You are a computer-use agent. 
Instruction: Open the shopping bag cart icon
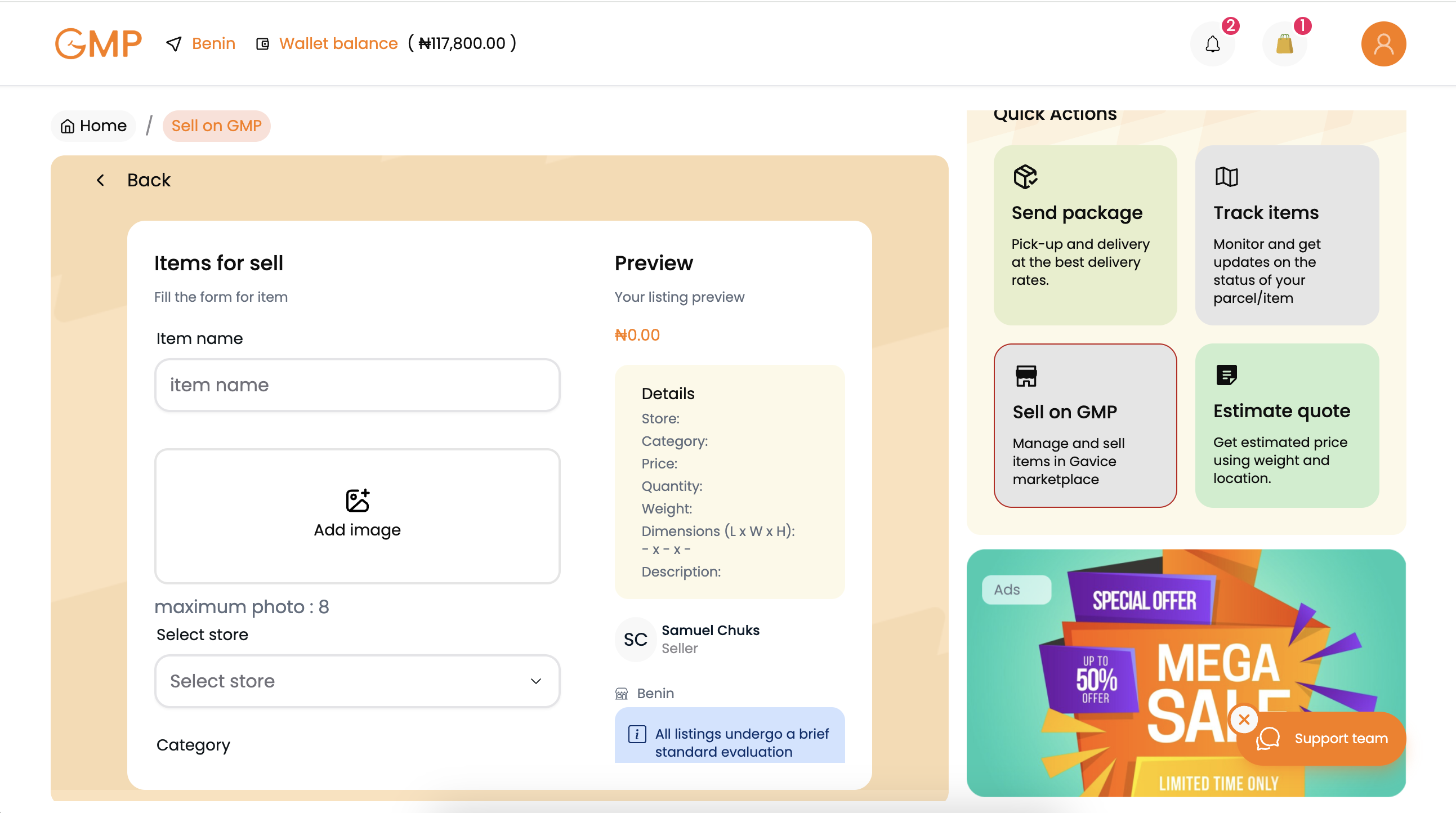(1284, 44)
